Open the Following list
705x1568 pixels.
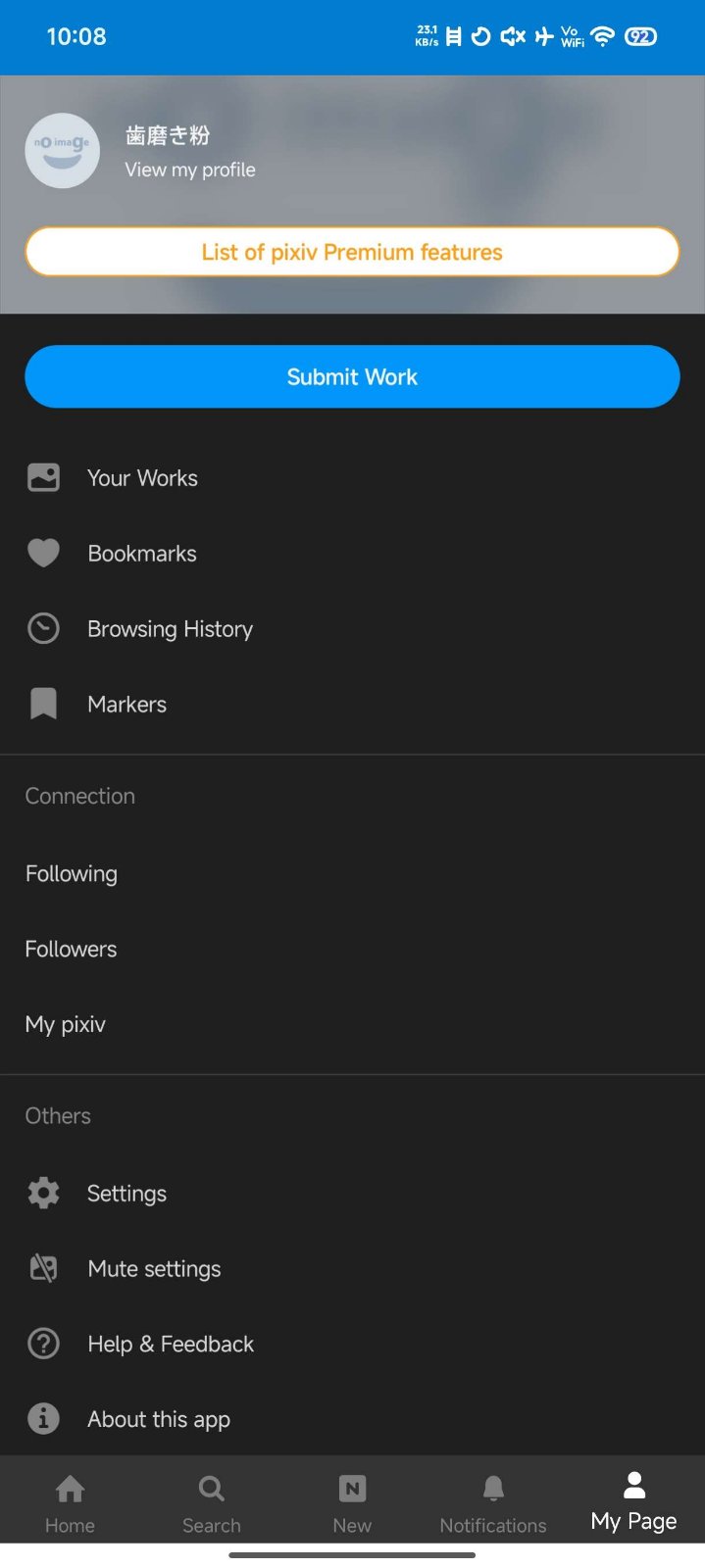click(x=72, y=874)
